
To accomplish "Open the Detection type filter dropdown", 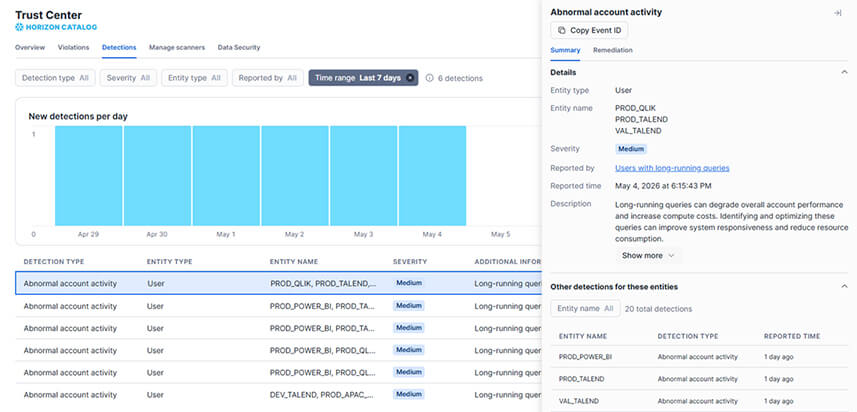I will click(x=55, y=78).
